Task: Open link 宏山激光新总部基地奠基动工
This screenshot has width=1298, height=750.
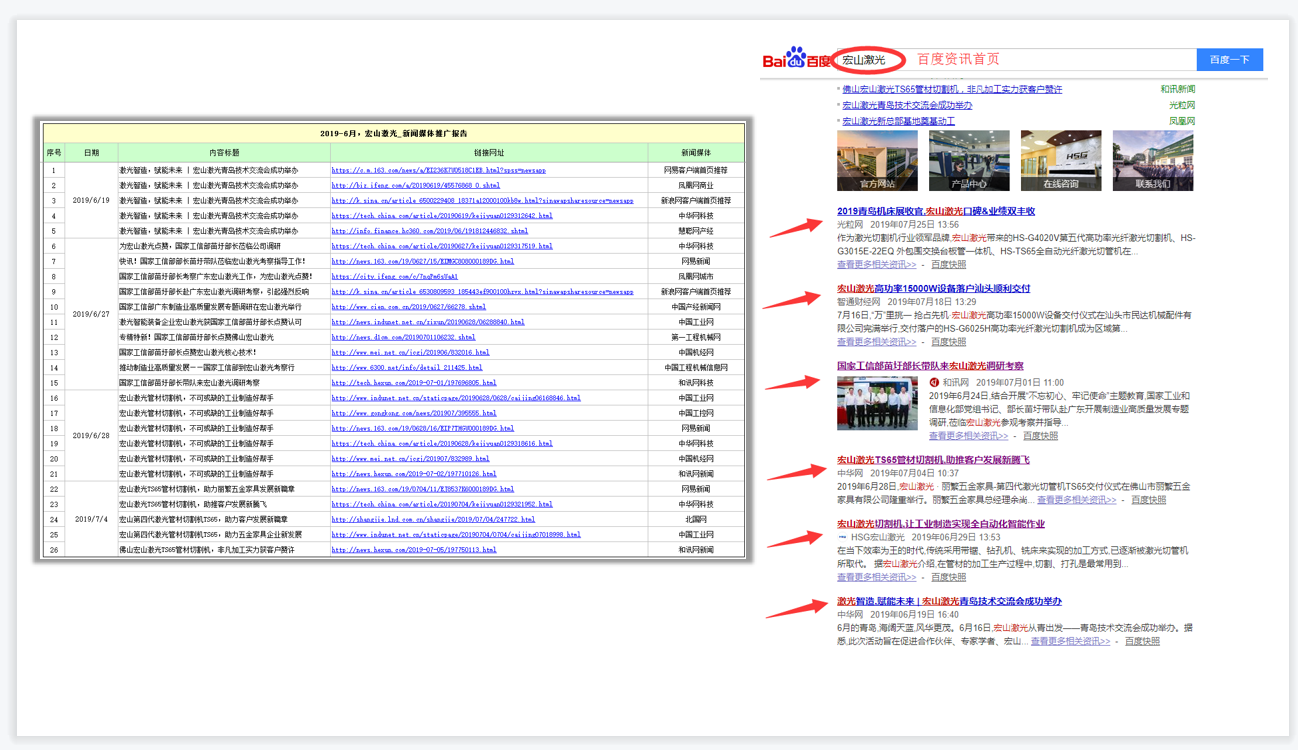Action: pos(898,121)
